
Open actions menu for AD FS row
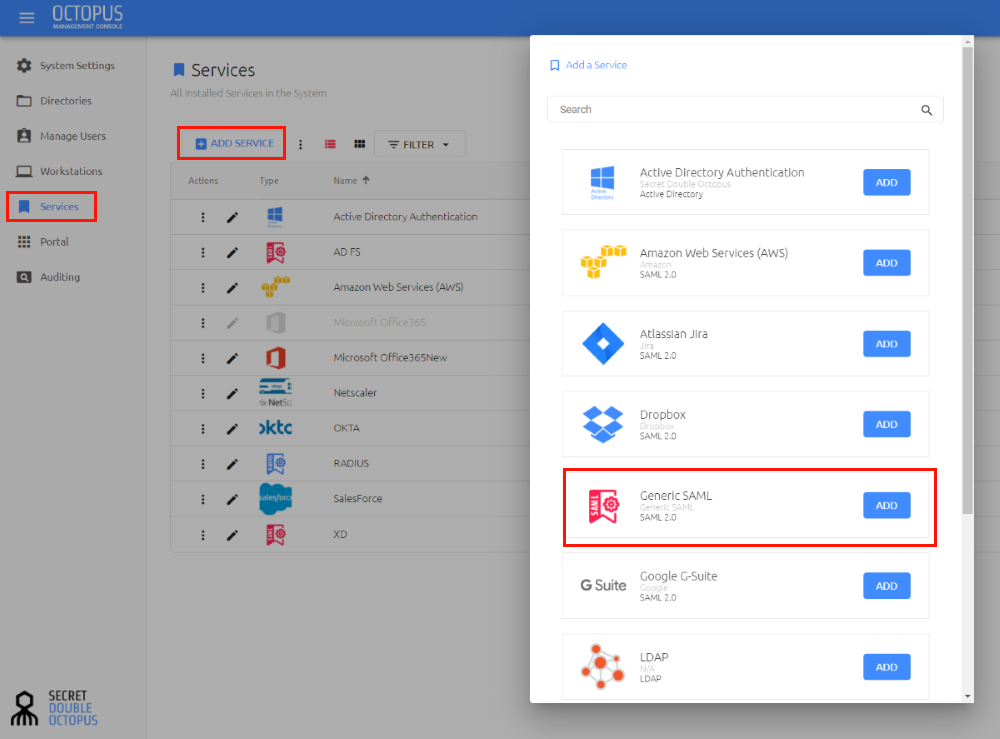203,252
